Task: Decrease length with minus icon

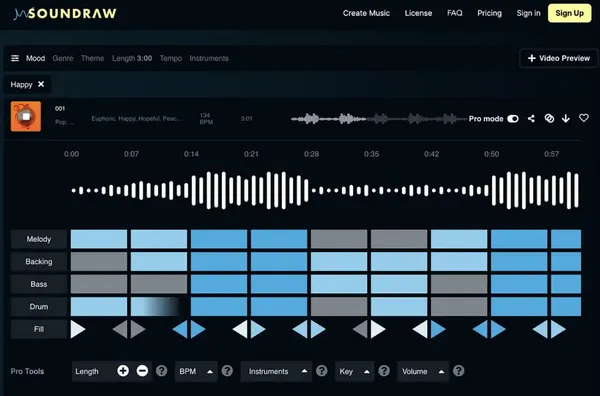Action: [x=142, y=371]
